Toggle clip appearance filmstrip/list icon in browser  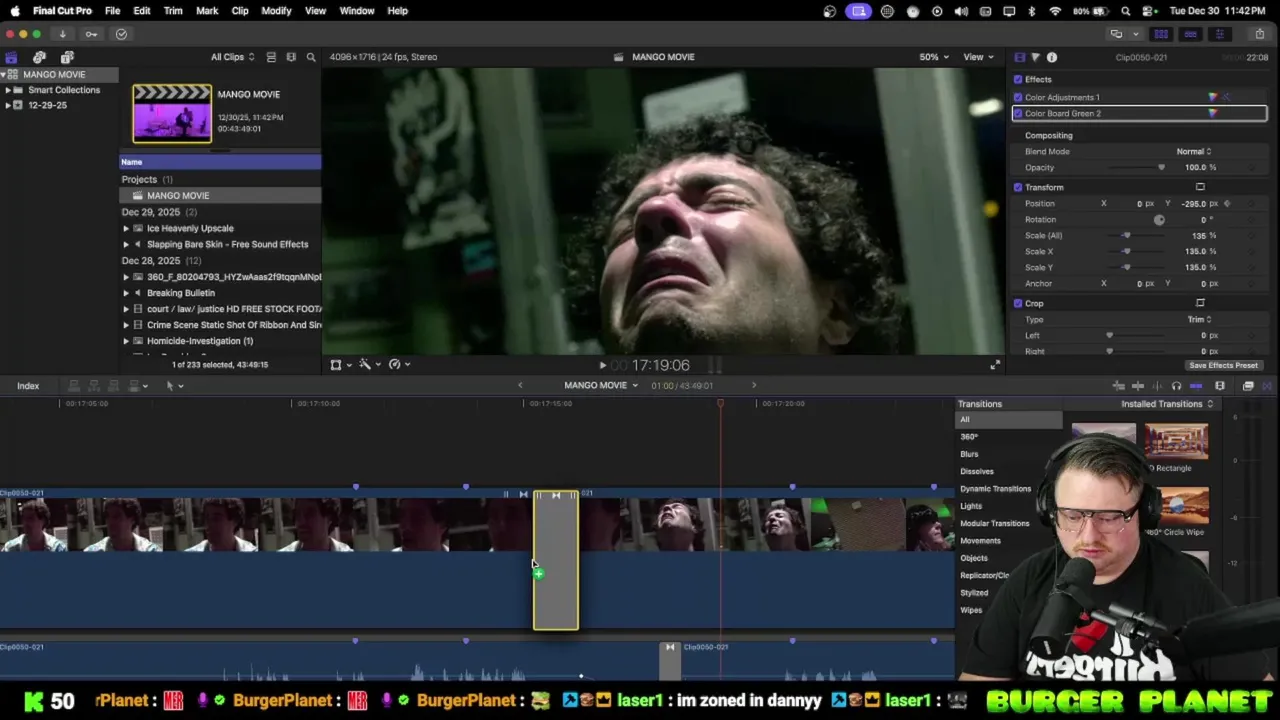coord(270,57)
